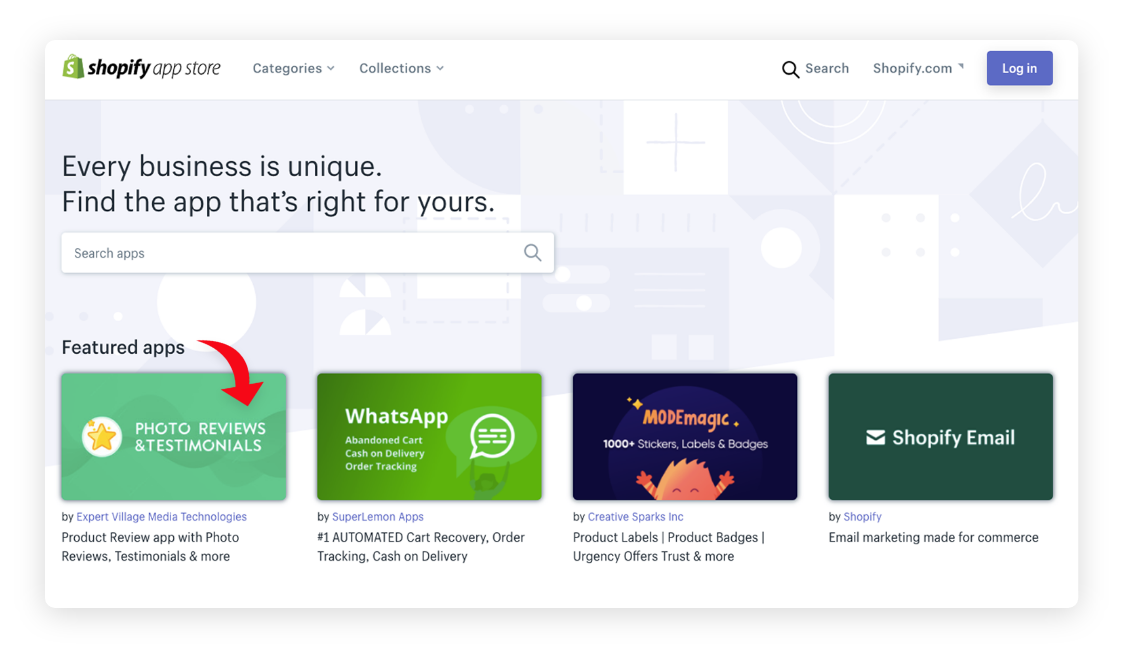Open the Shopify developer link
The height and width of the screenshot is (658, 1124).
tap(862, 517)
